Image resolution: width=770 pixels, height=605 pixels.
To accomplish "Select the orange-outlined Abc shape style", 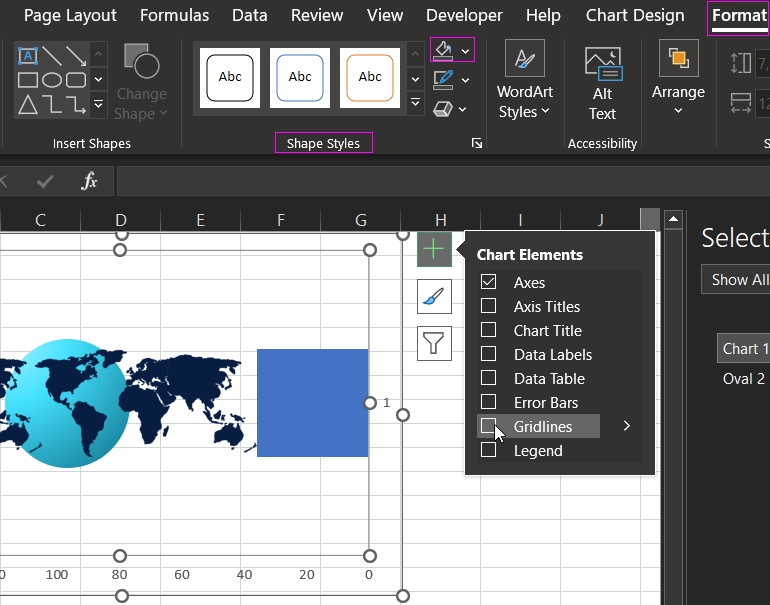I will [370, 77].
